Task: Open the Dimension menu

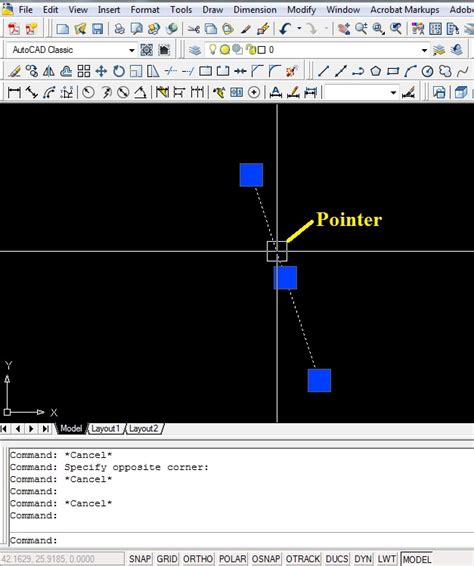Action: click(255, 10)
